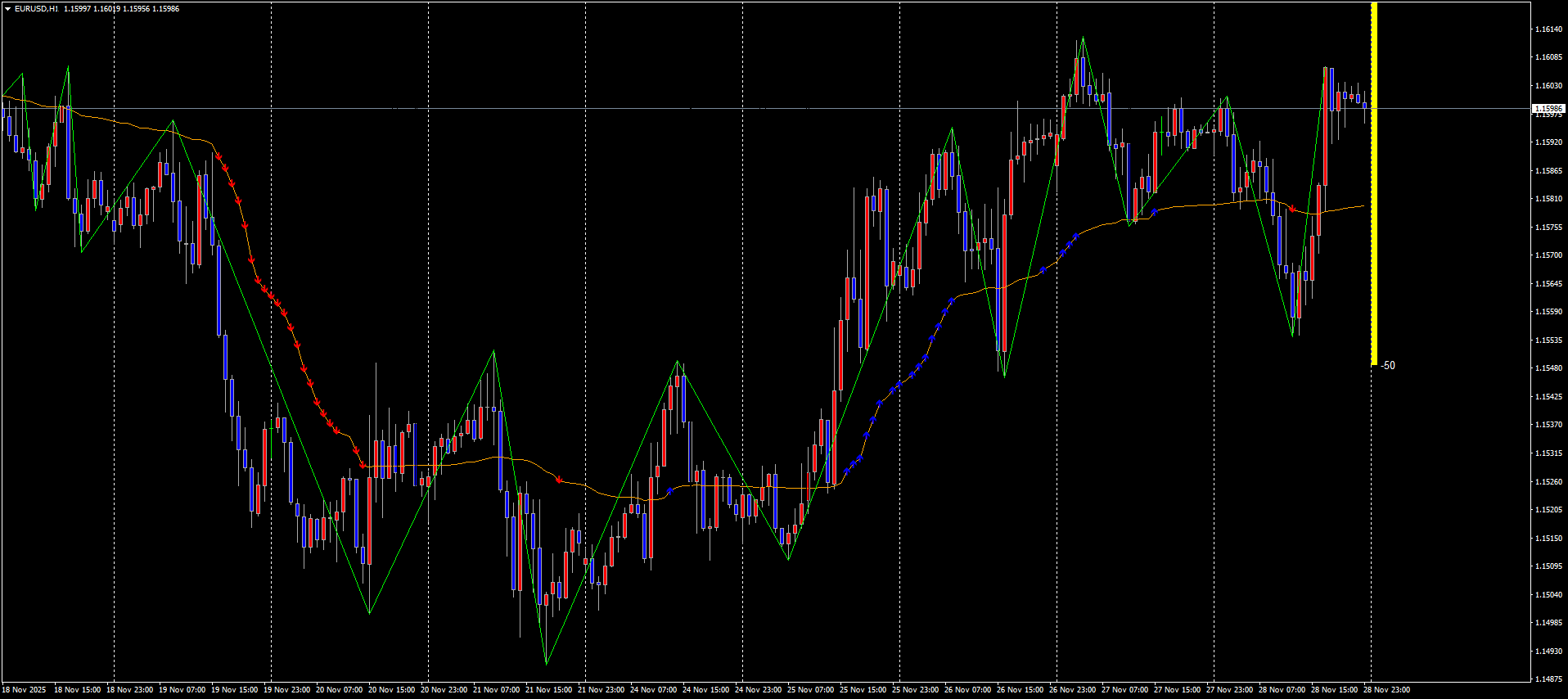Click the highlighted current price tag 1.15986
The width and height of the screenshot is (1568, 699).
1548,108
